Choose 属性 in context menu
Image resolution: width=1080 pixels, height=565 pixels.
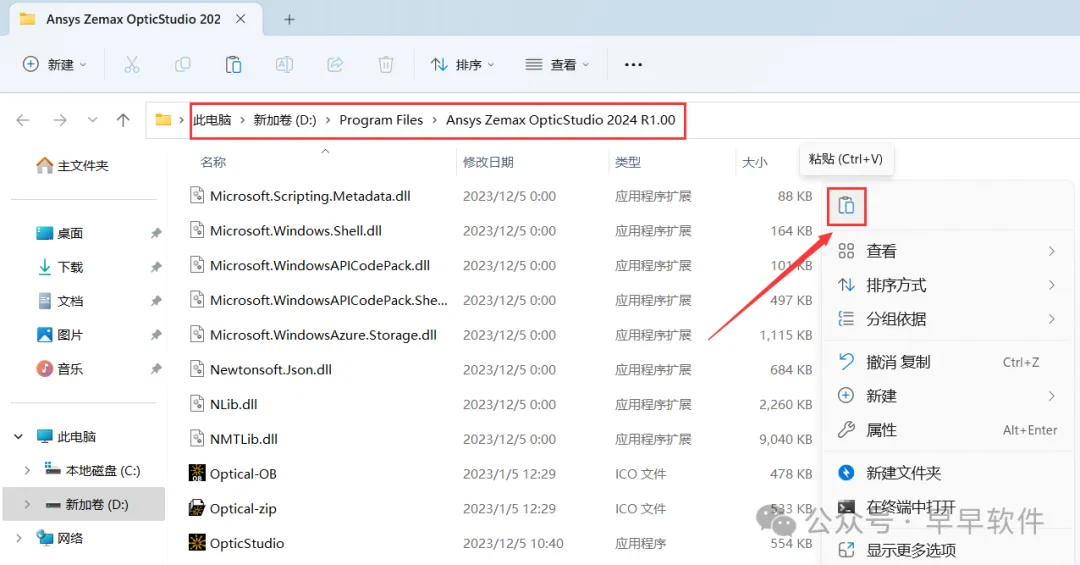coord(947,430)
